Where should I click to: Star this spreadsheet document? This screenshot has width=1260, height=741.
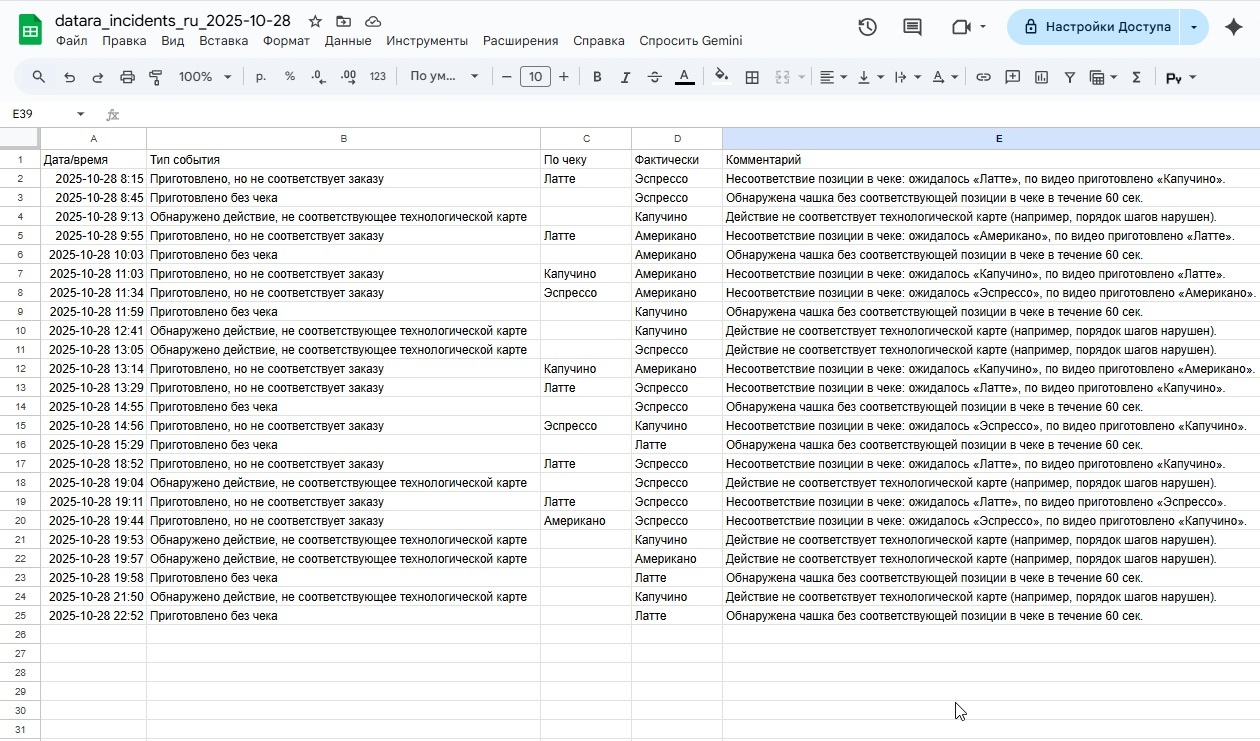pos(315,21)
